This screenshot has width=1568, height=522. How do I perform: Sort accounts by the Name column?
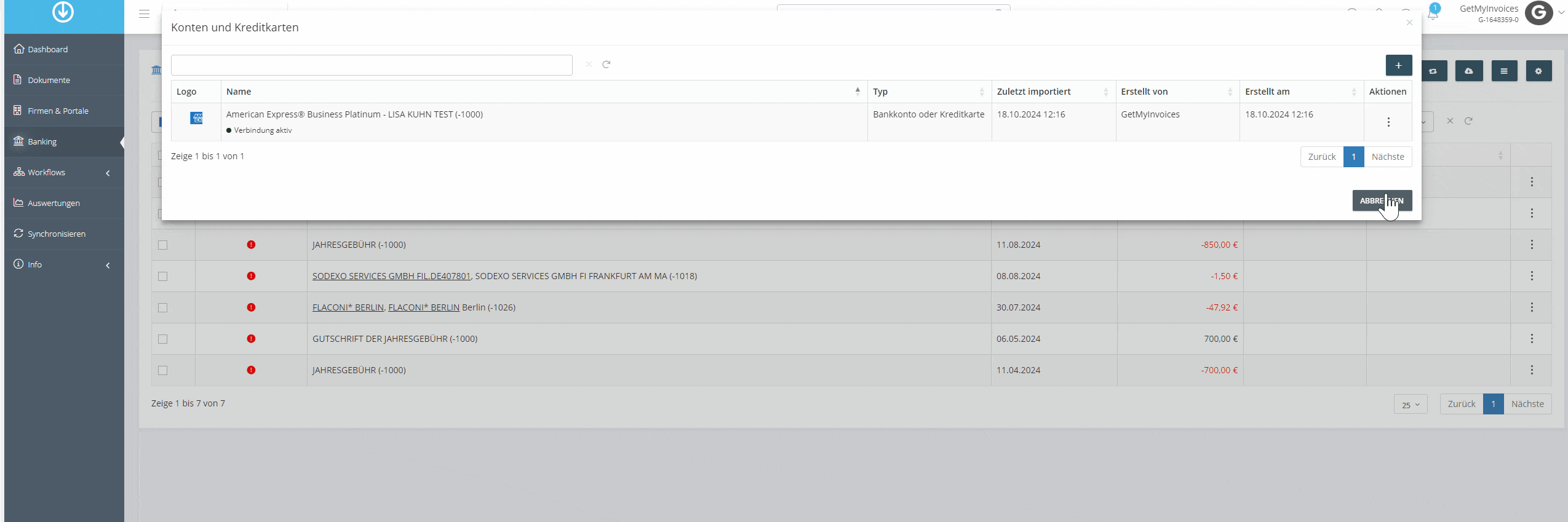coord(544,92)
